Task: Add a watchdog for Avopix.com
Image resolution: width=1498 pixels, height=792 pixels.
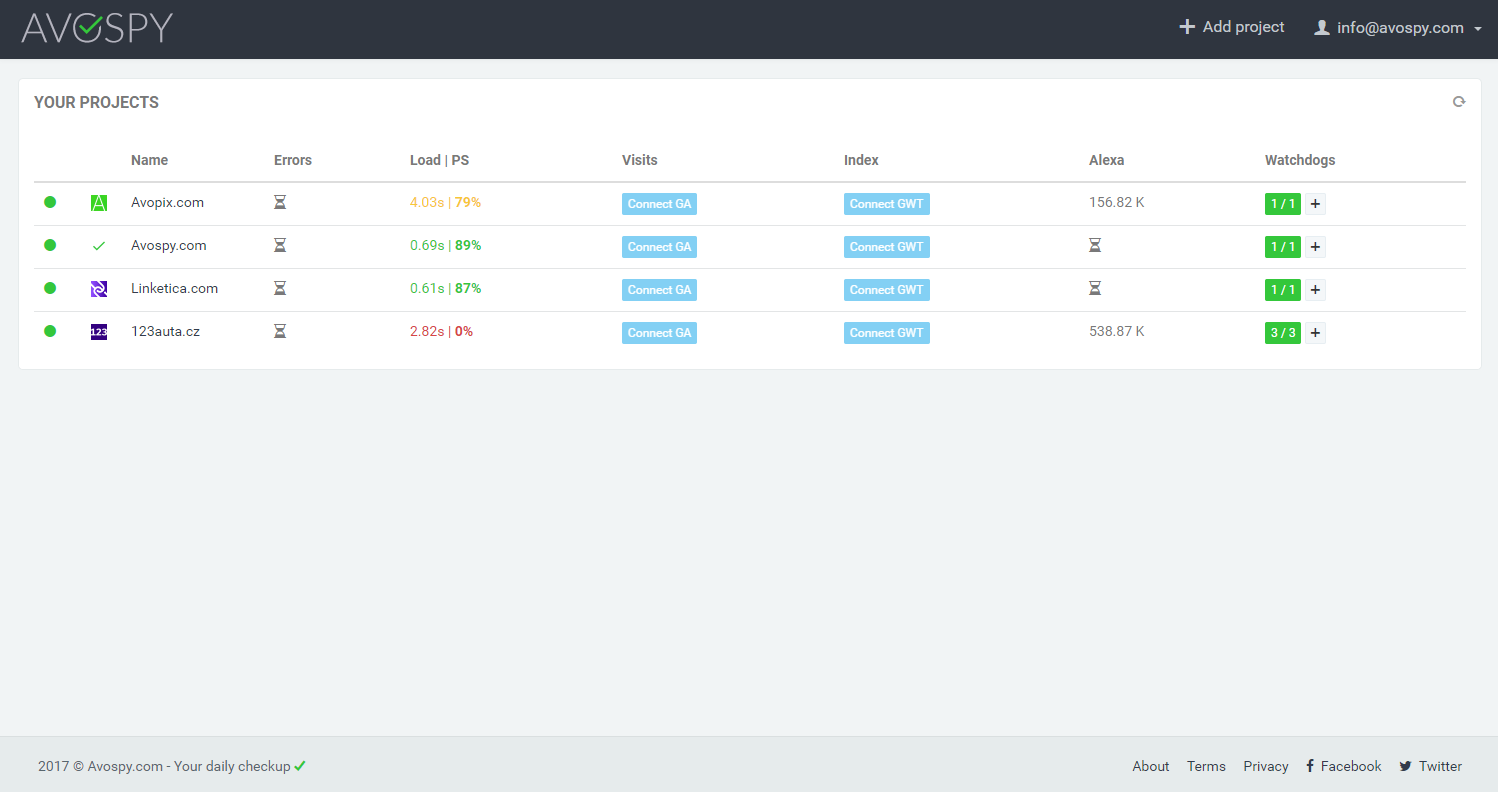Action: click(1315, 204)
